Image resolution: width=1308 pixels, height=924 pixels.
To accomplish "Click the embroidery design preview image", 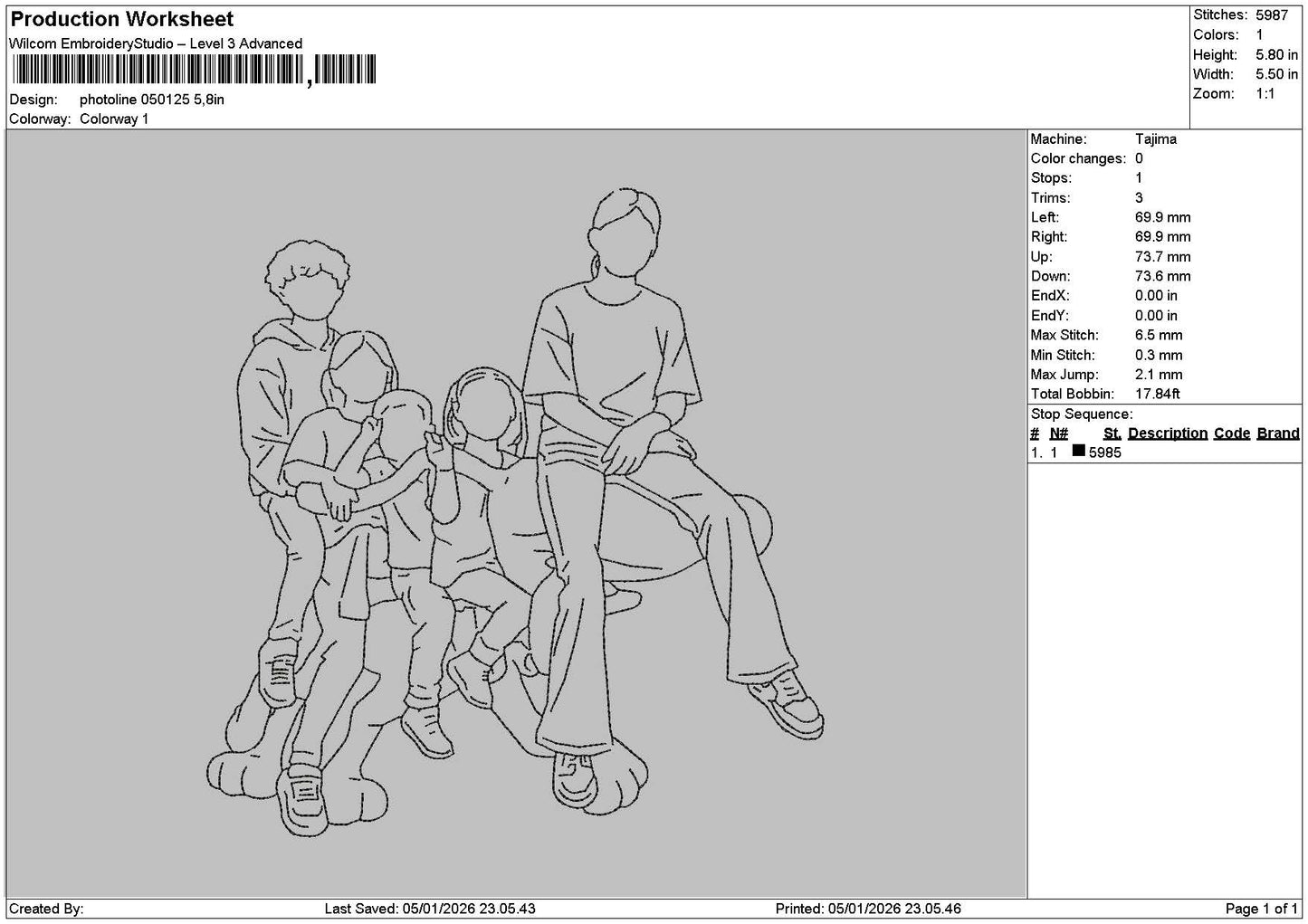I will [516, 514].
